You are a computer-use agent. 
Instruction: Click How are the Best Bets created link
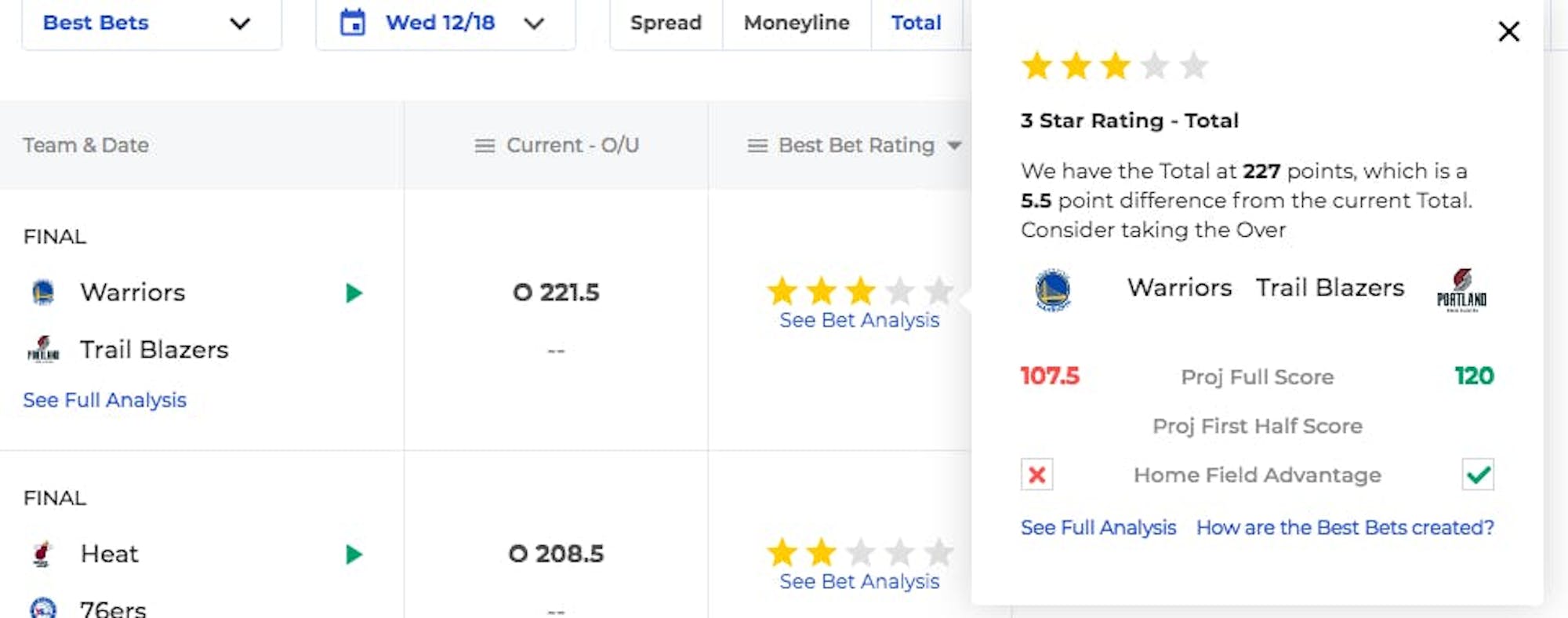[1345, 528]
